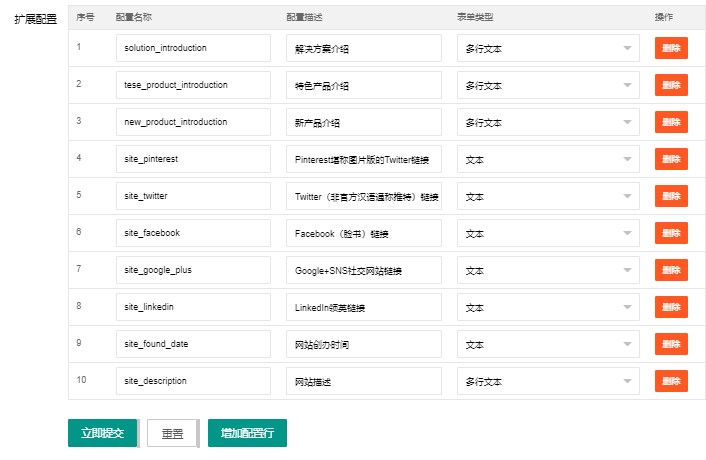Delete the site_google_plus config row
This screenshot has width=706, height=460.
pyautogui.click(x=671, y=270)
